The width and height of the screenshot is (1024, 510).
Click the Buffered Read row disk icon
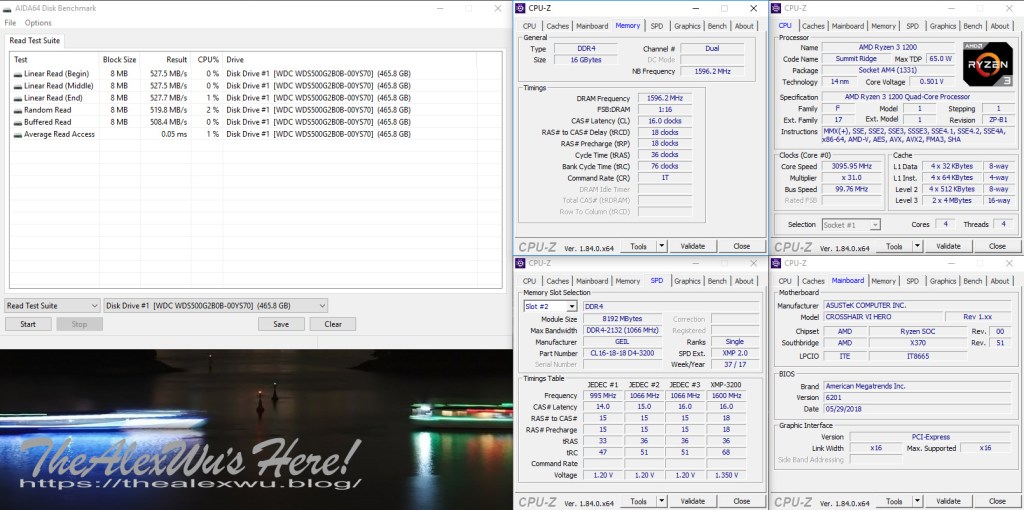[18, 122]
